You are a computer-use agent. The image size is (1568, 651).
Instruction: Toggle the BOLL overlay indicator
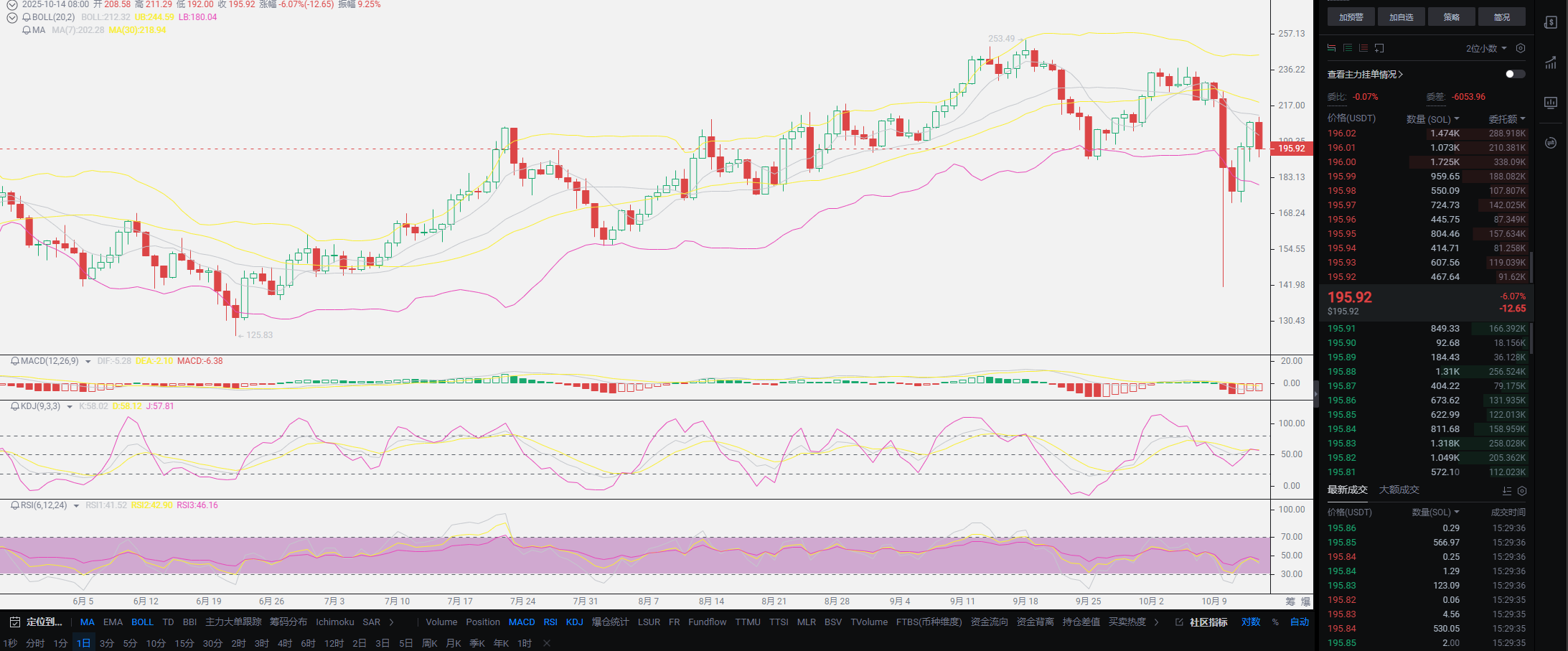coord(142,622)
